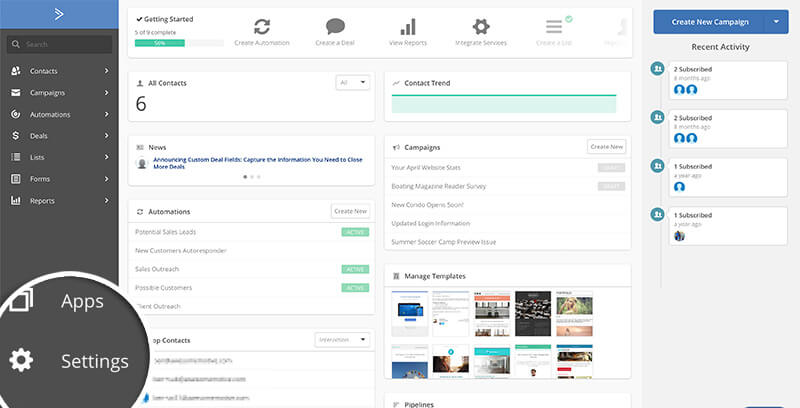Open the Settings menu item
Viewport: 800px width, 408px height.
click(95, 361)
